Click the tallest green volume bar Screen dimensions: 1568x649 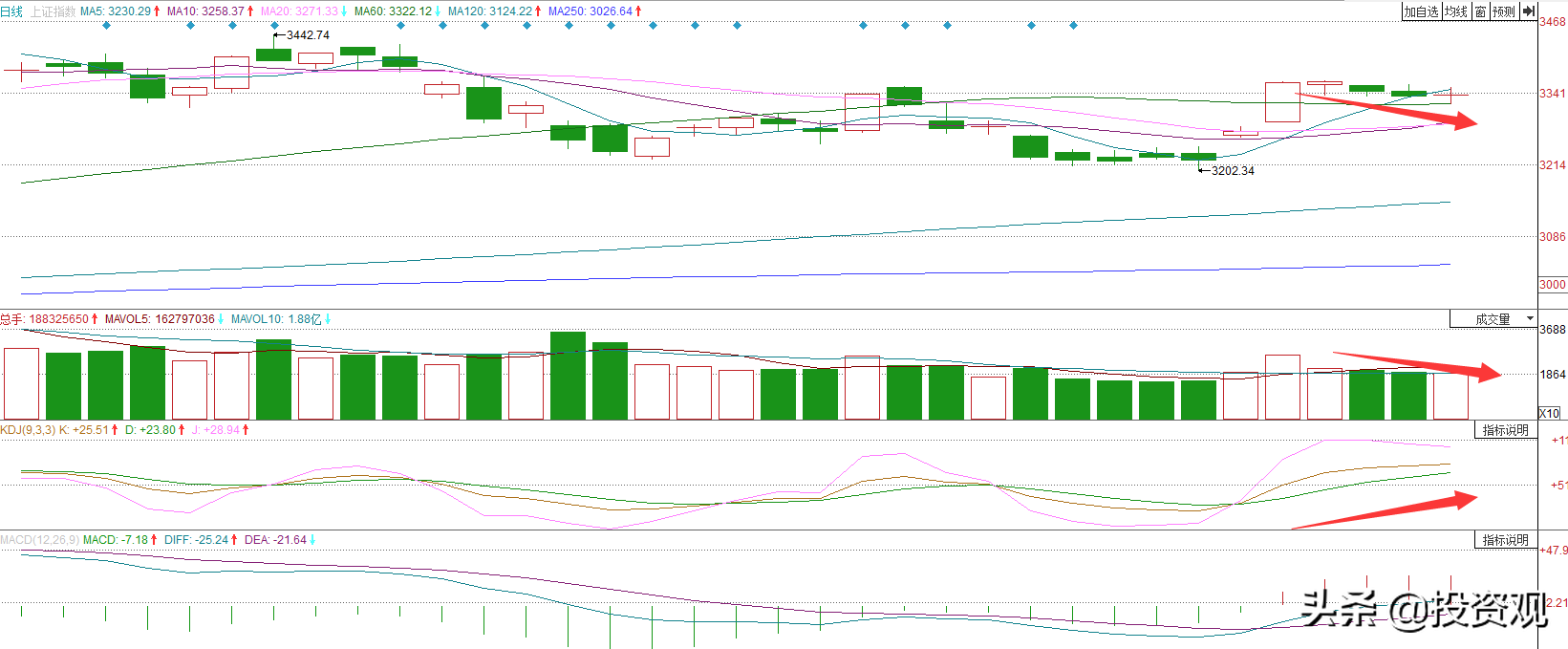[569, 376]
